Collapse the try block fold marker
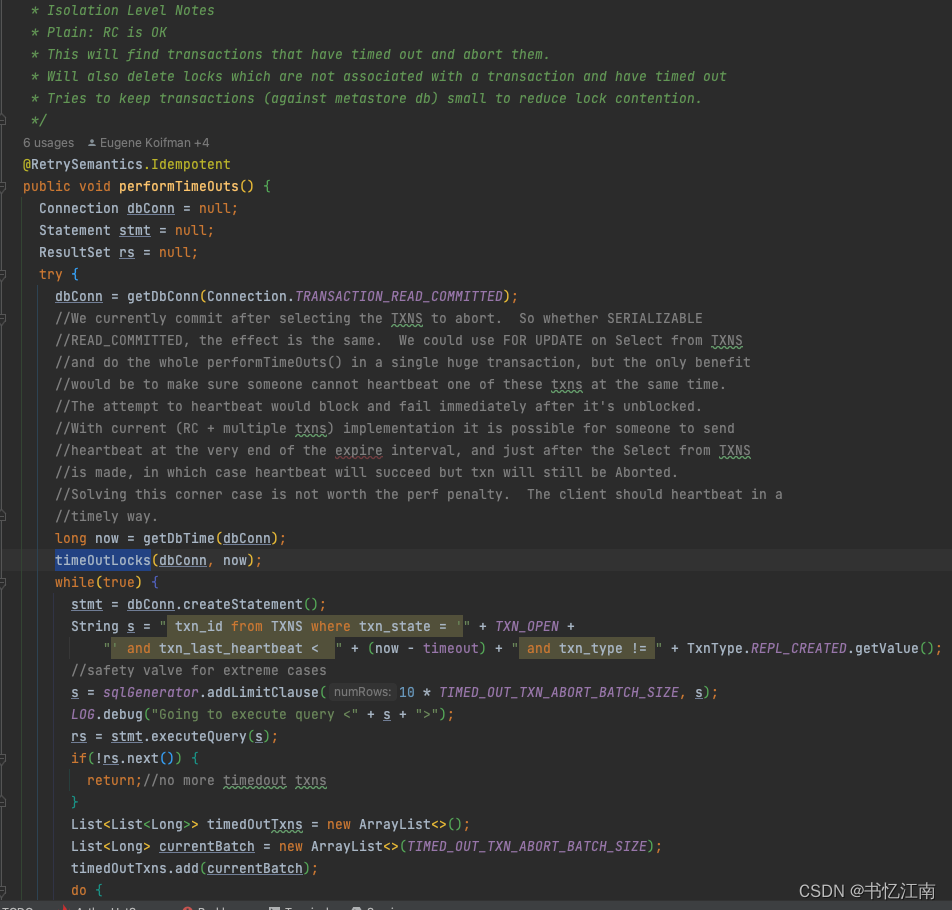Image resolution: width=952 pixels, height=910 pixels. [x=2, y=274]
